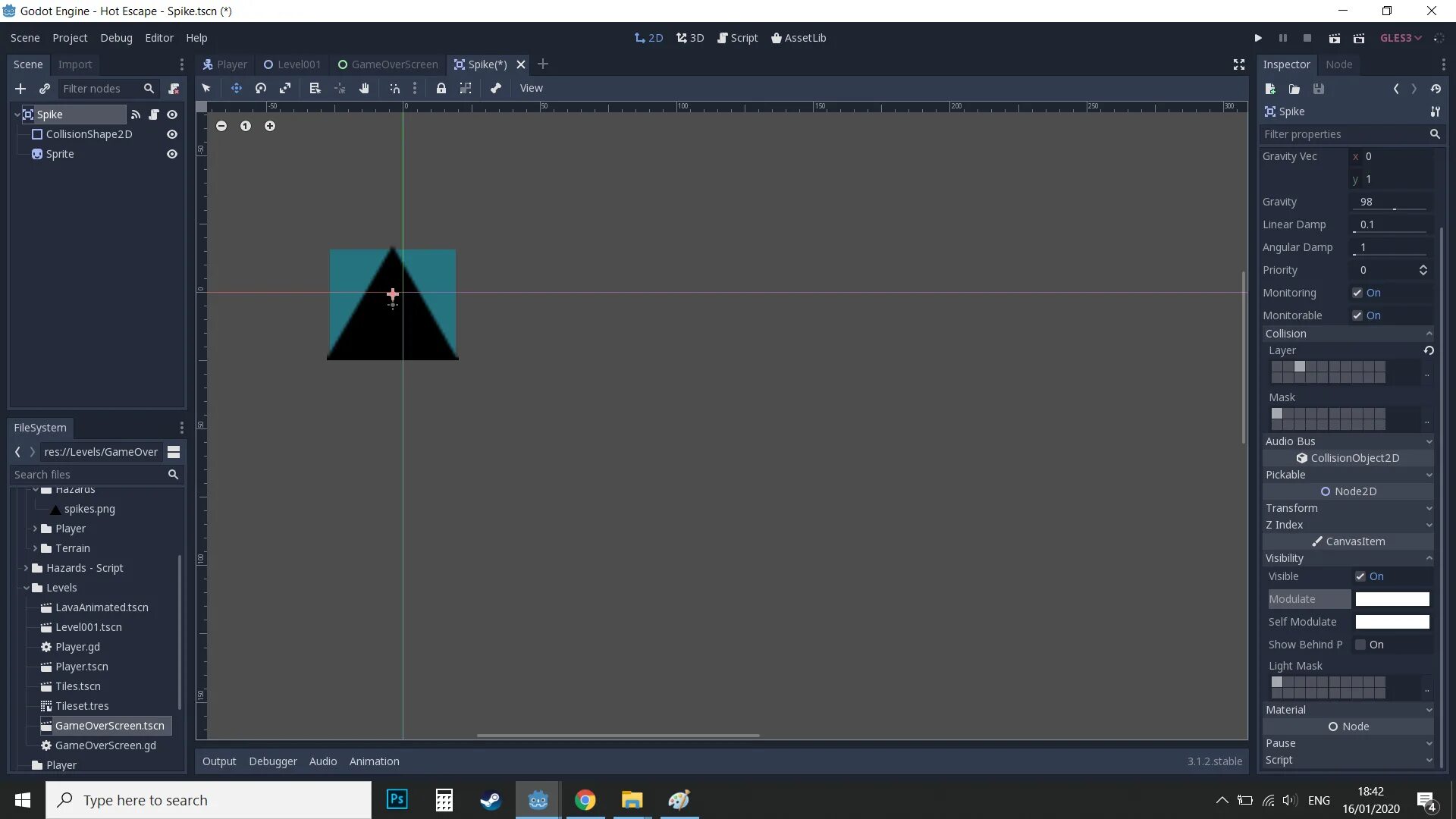Viewport: 1456px width, 819px height.
Task: Expand the Z Index section
Action: [x=1348, y=525]
